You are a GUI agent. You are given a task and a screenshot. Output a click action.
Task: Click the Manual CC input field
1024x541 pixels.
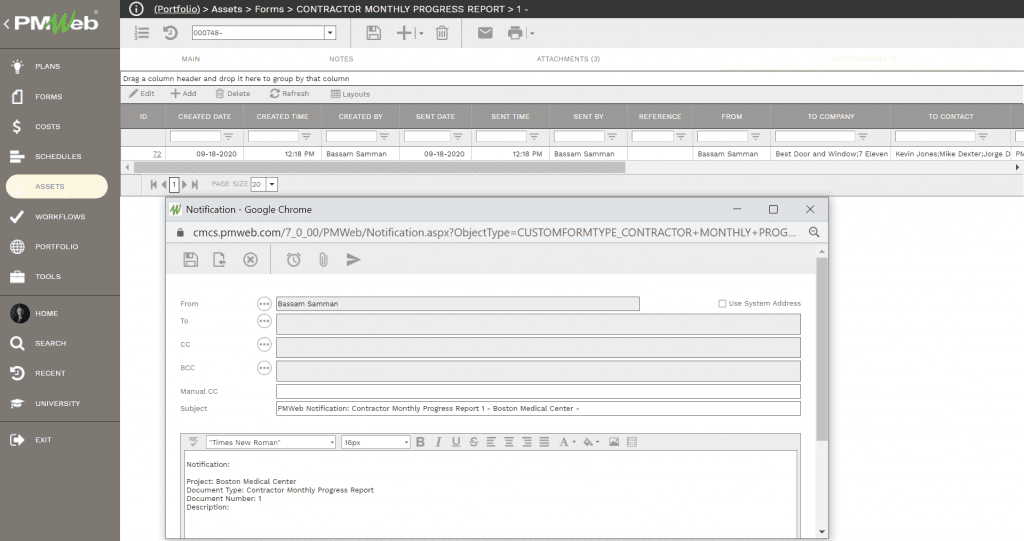click(538, 391)
